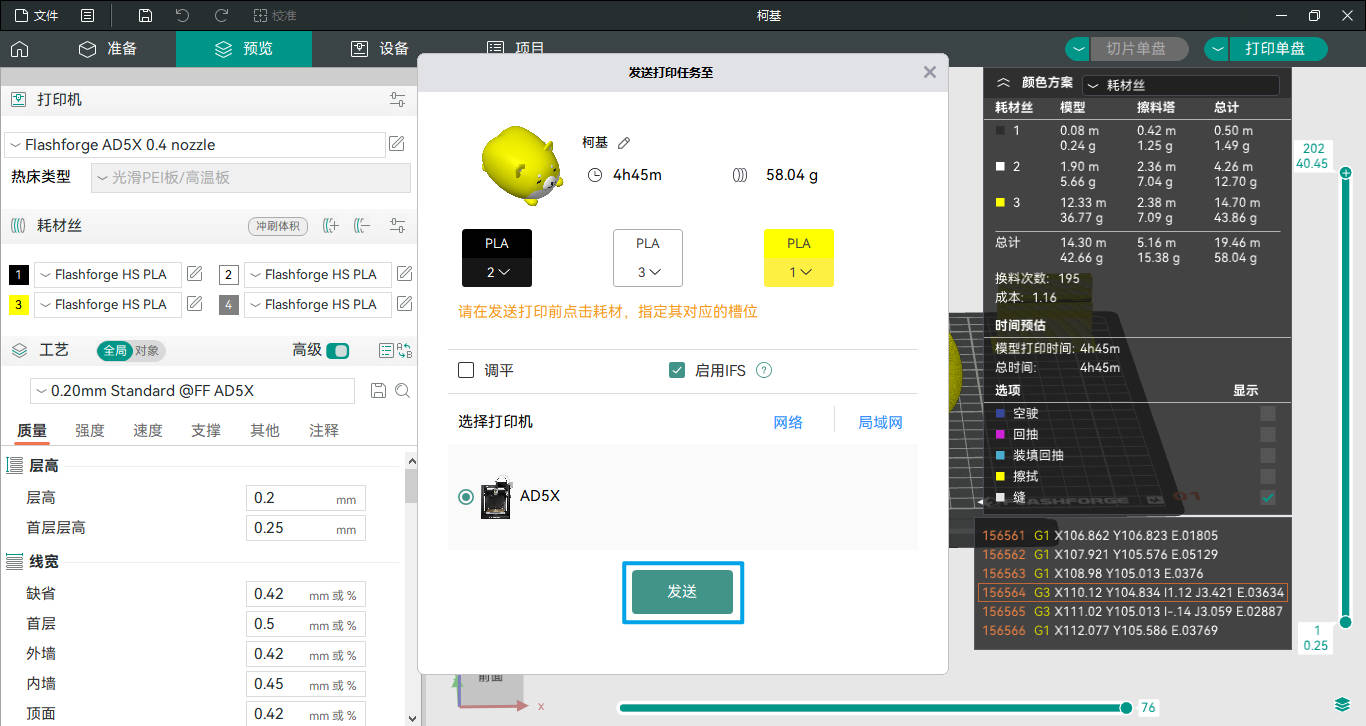Screen dimensions: 1366x726
Task: Toggle 缝 seam display checkbox
Action: pos(1268,497)
